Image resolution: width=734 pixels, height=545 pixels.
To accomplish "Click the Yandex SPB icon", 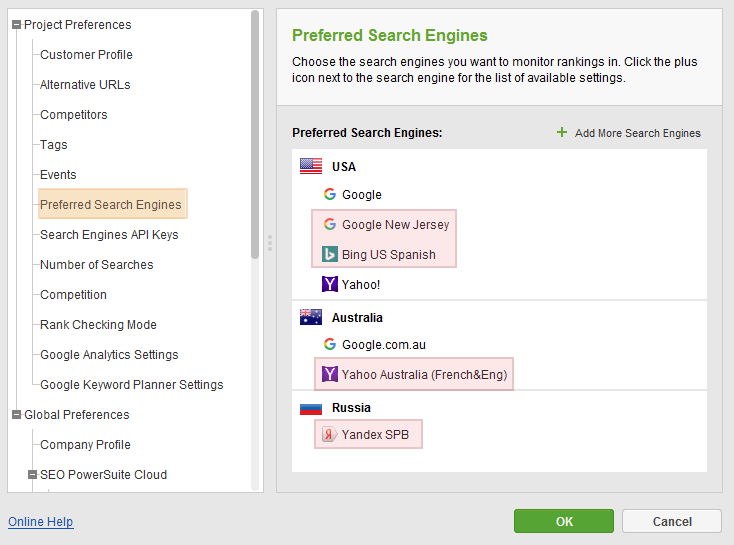I will tap(330, 435).
